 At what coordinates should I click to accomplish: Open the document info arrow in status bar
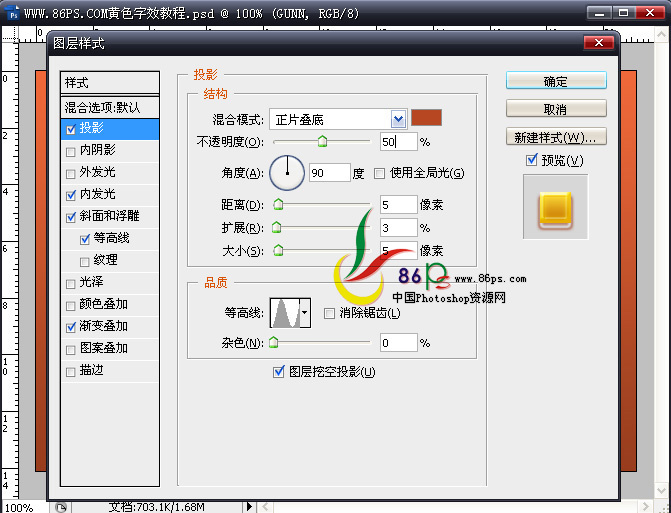[249, 507]
